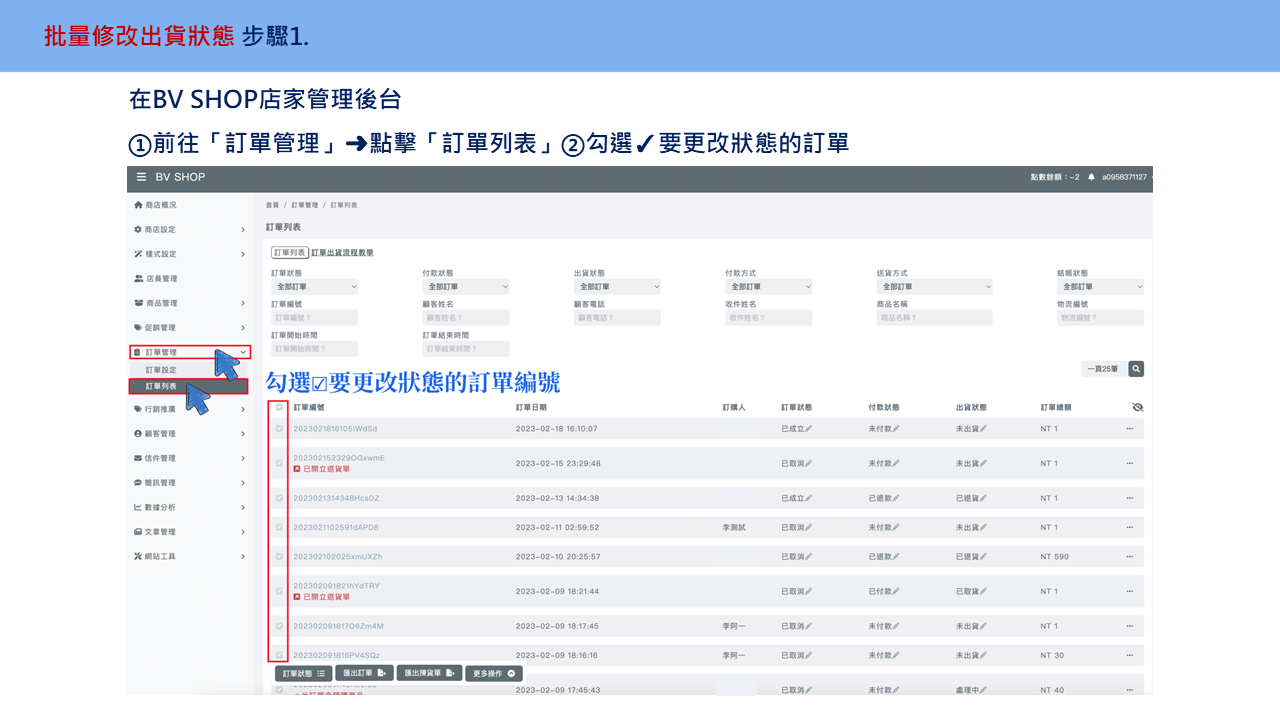
Task: Select 訂單設定 in the sidebar submenu
Action: [x=189, y=370]
